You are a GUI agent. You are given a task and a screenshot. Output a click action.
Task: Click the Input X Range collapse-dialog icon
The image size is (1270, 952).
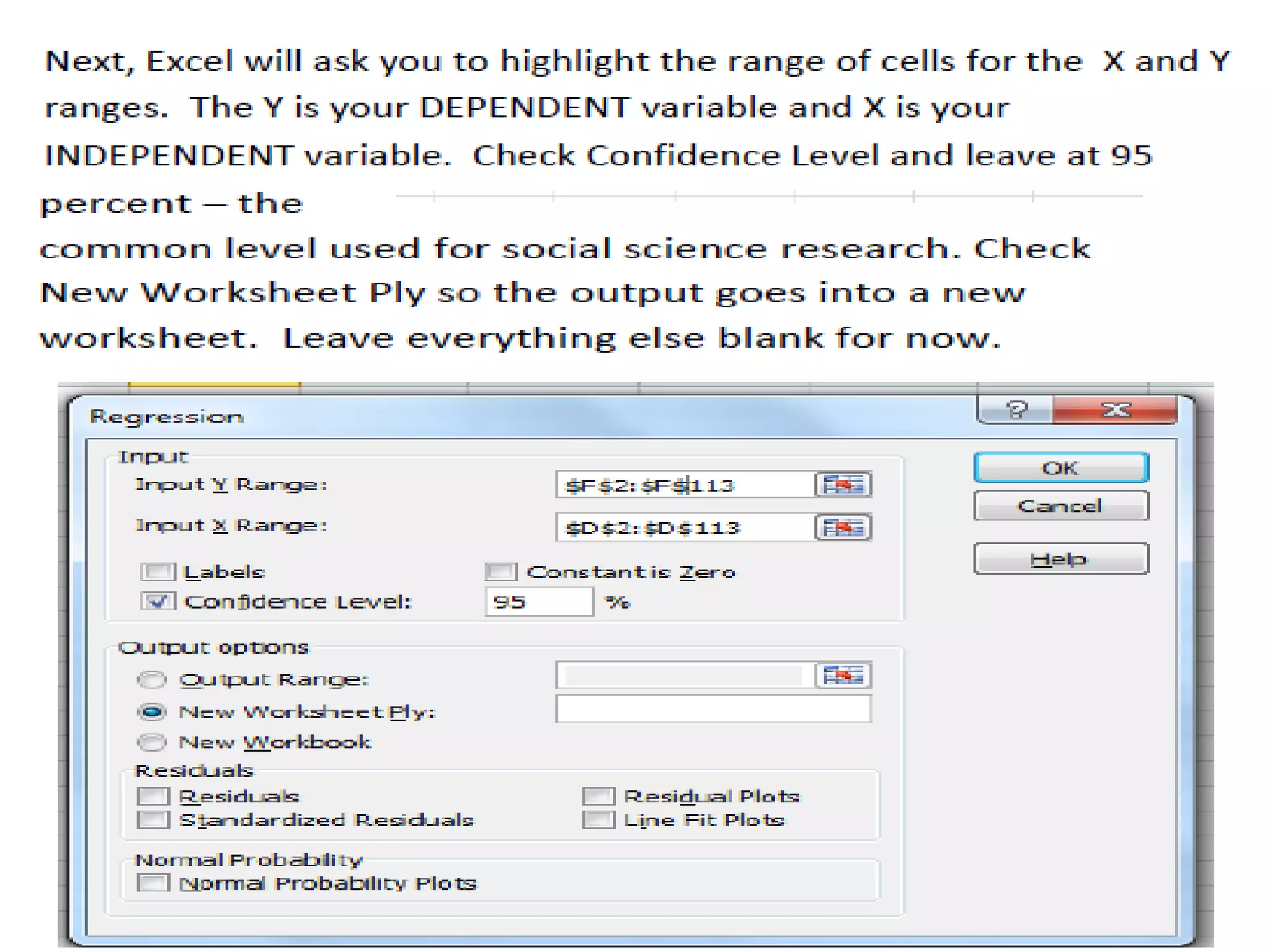pyautogui.click(x=843, y=527)
